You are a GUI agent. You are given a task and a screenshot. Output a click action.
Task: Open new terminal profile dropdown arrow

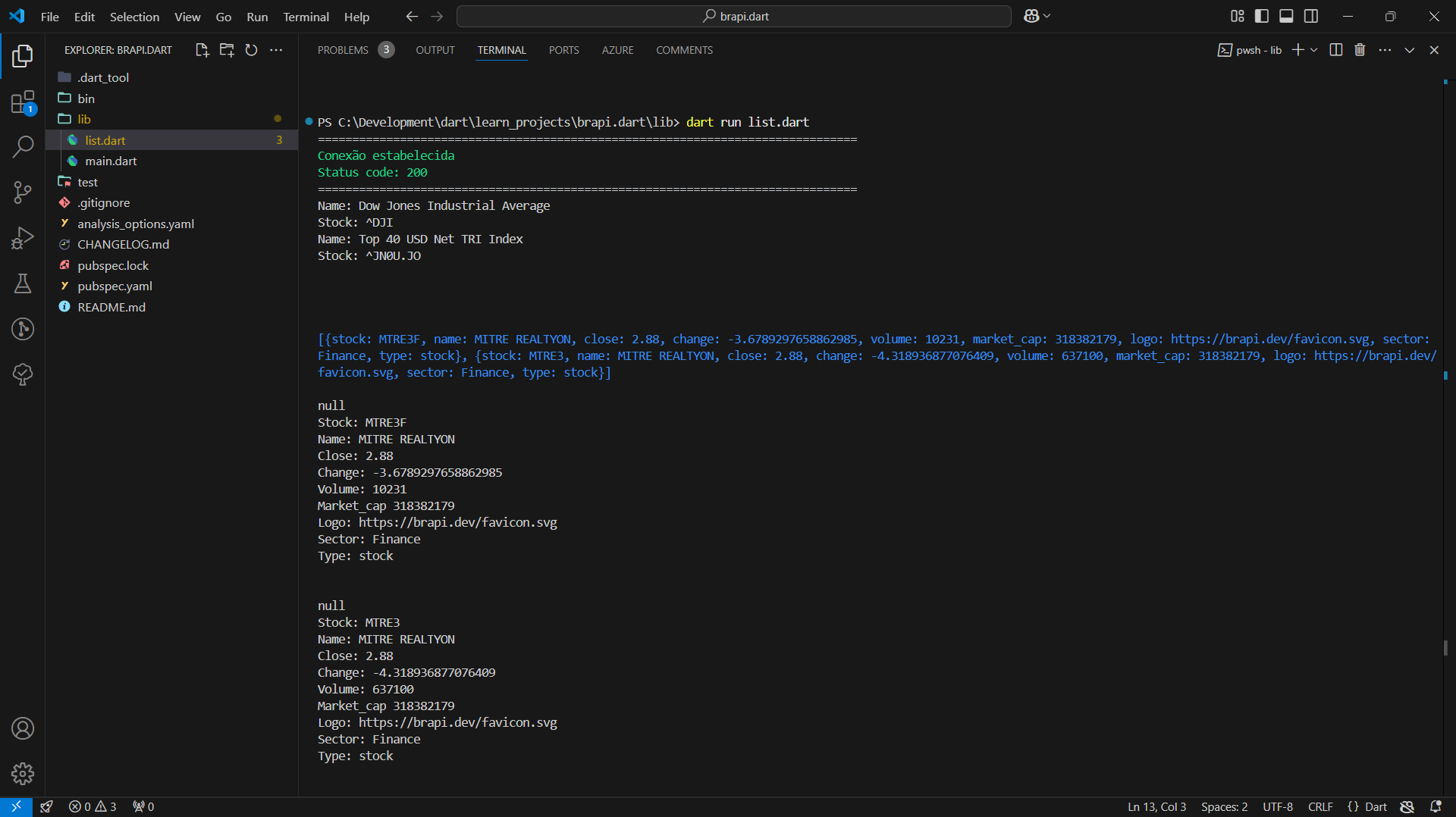point(1314,50)
